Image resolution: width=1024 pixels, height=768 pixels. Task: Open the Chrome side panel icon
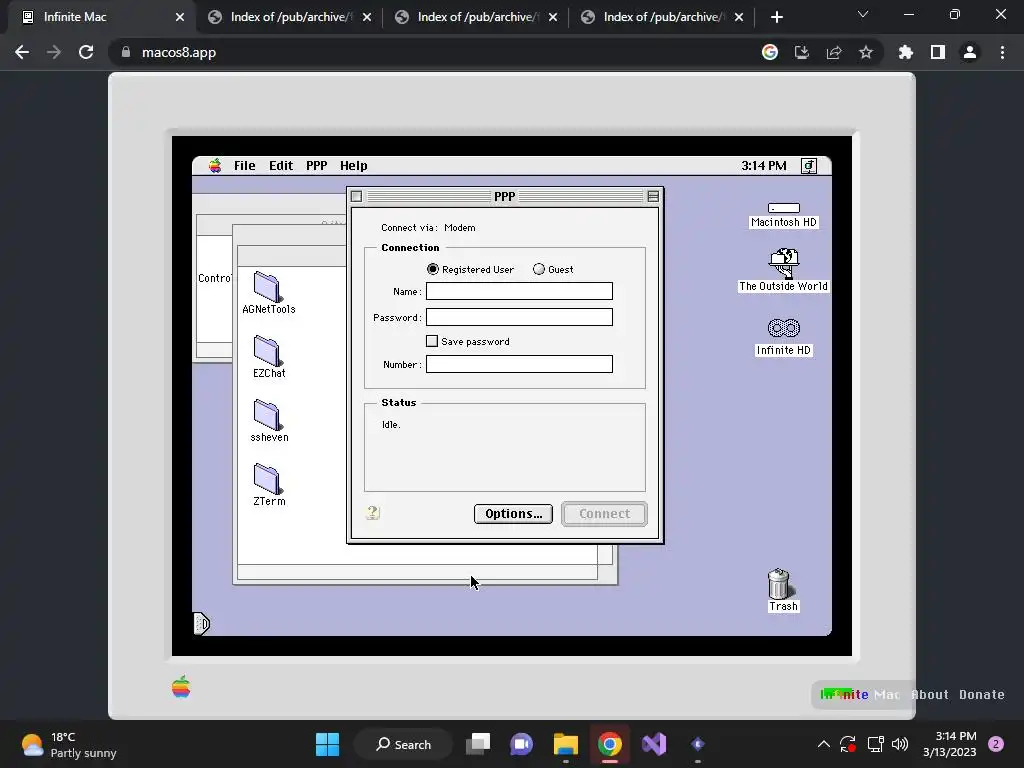938,52
